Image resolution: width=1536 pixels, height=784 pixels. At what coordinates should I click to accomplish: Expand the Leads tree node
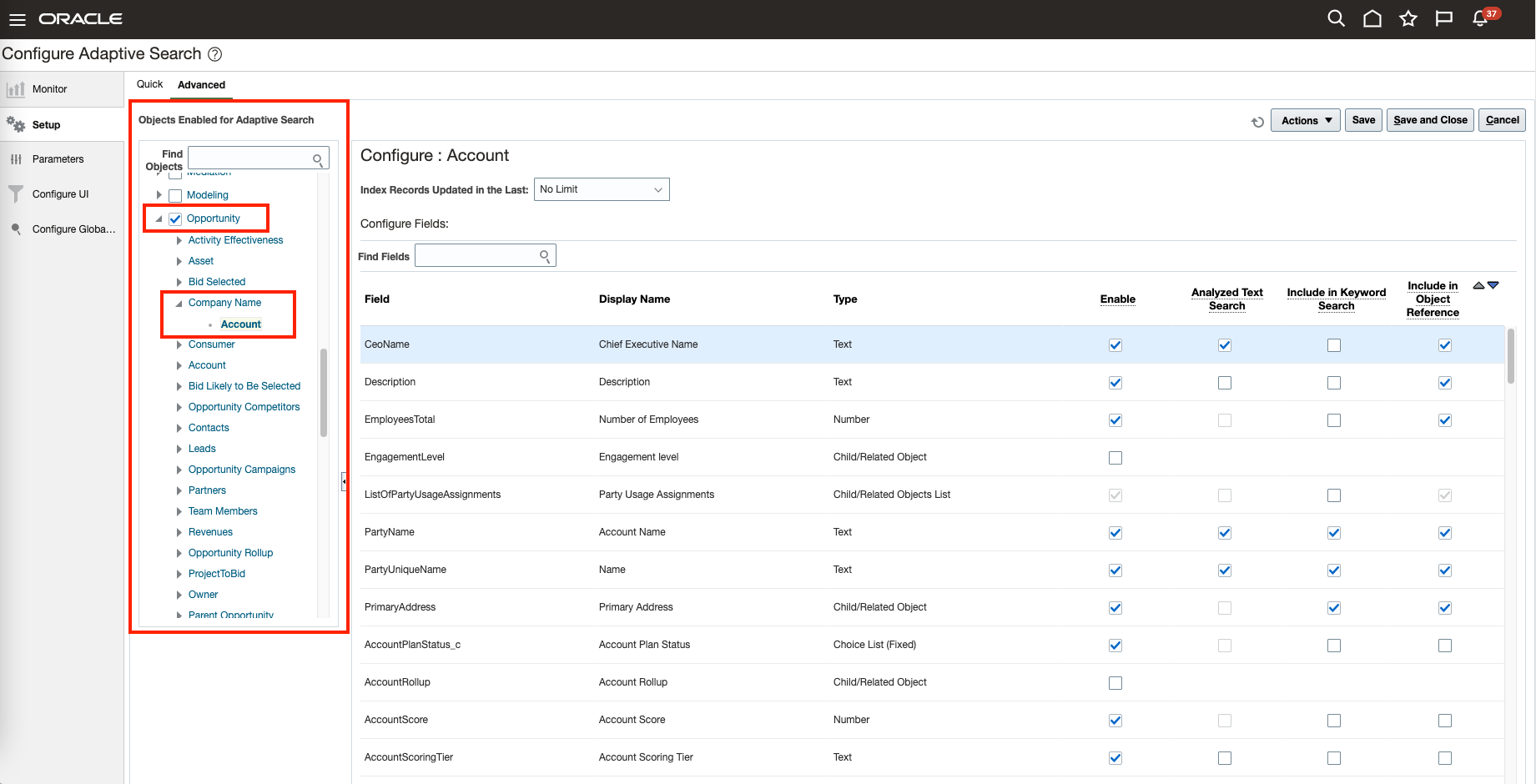coord(179,449)
